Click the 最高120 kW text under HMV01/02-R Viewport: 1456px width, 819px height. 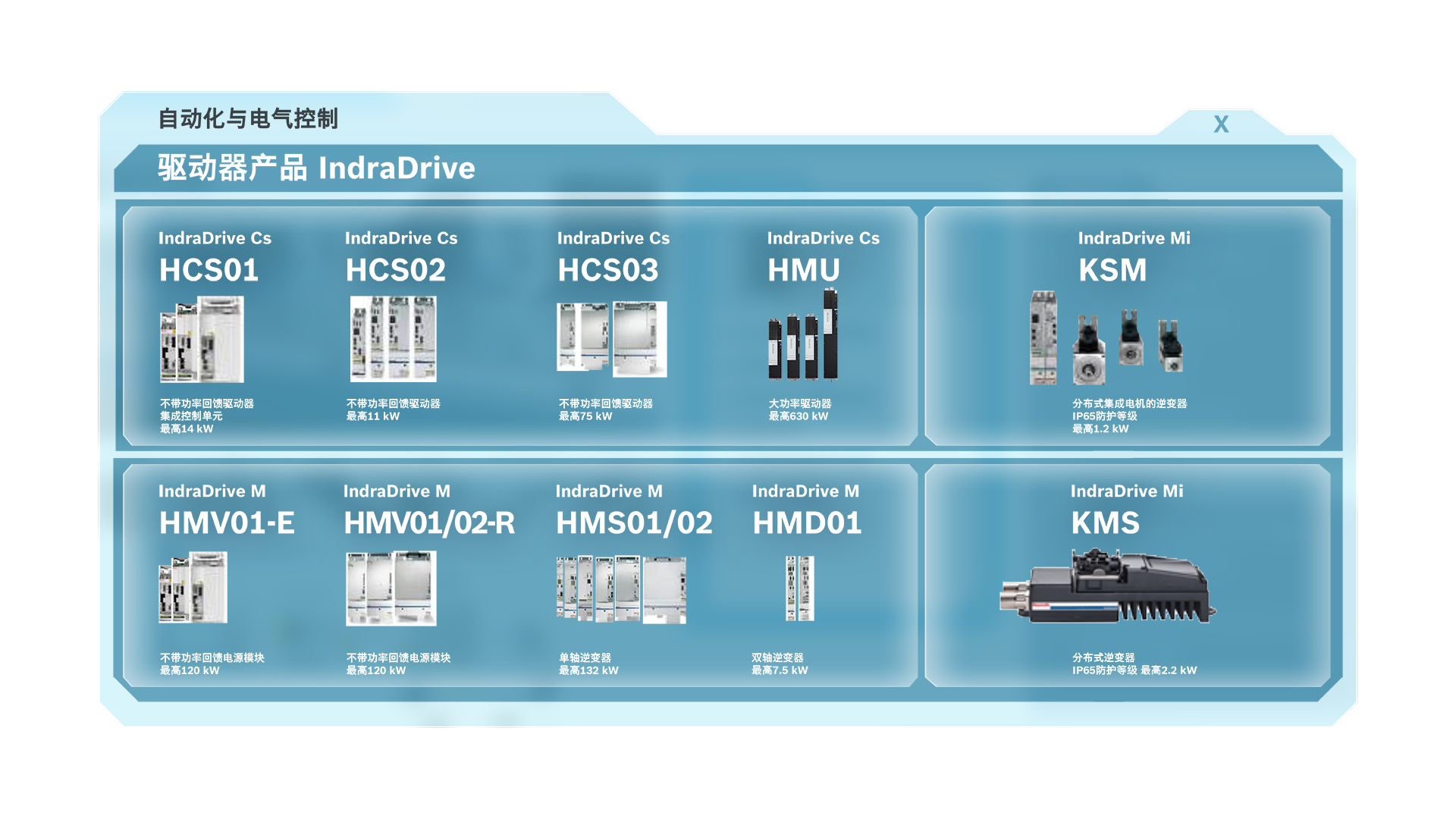click(x=376, y=670)
